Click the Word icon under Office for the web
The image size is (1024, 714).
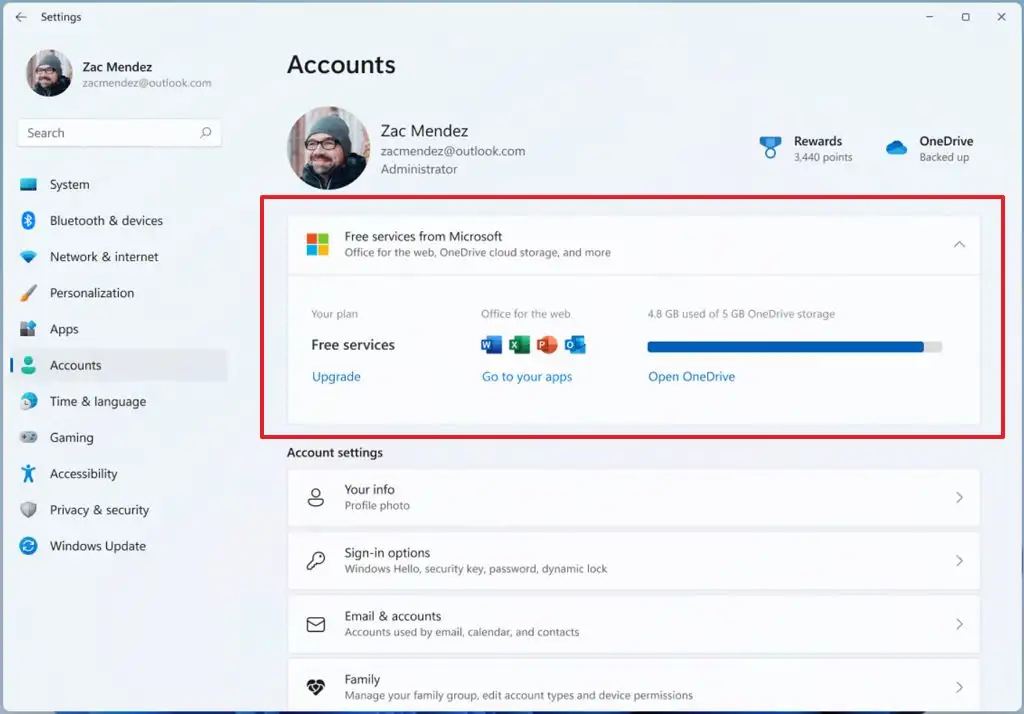tap(491, 345)
